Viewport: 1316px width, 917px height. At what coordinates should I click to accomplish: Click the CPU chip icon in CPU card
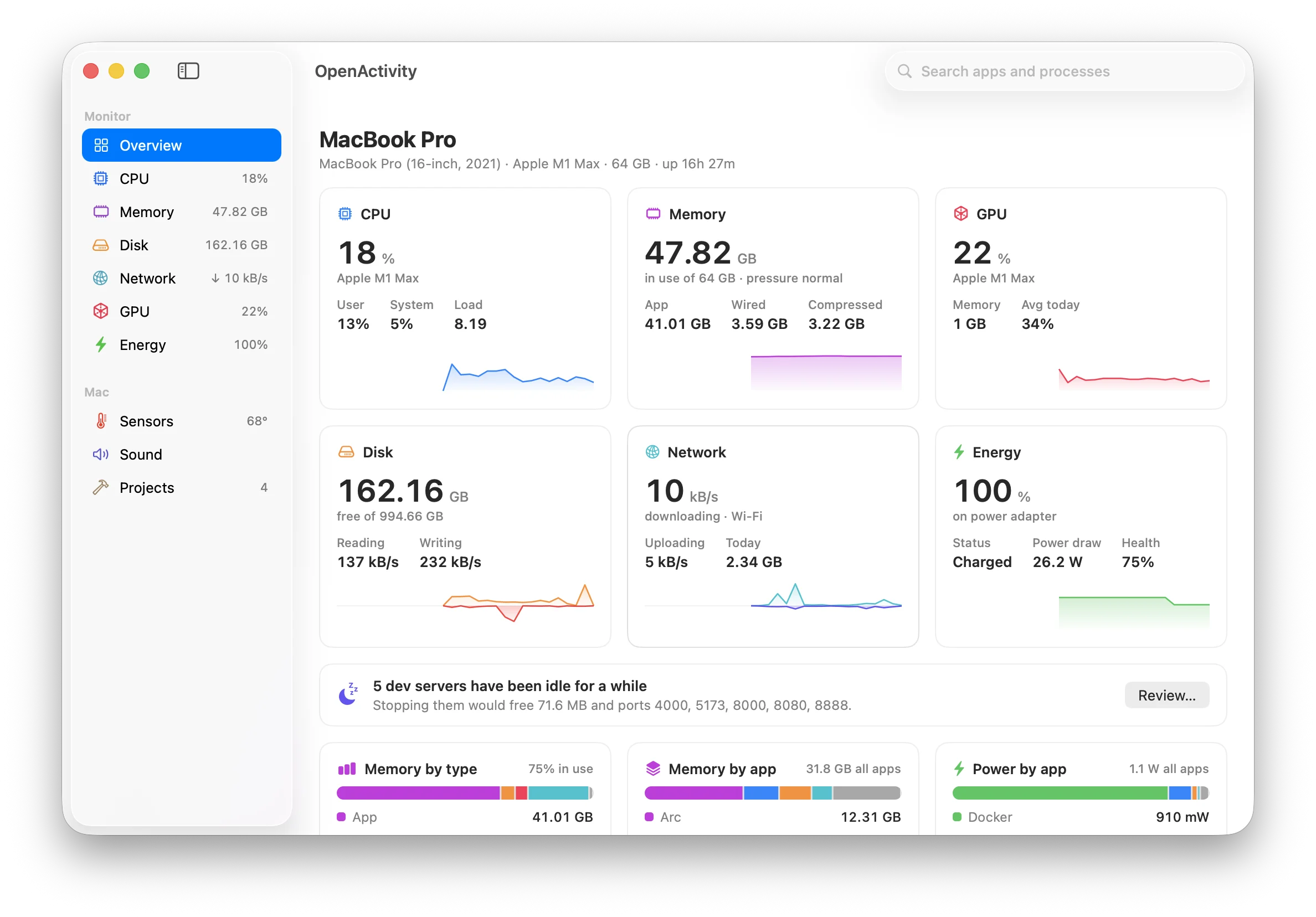pos(345,214)
